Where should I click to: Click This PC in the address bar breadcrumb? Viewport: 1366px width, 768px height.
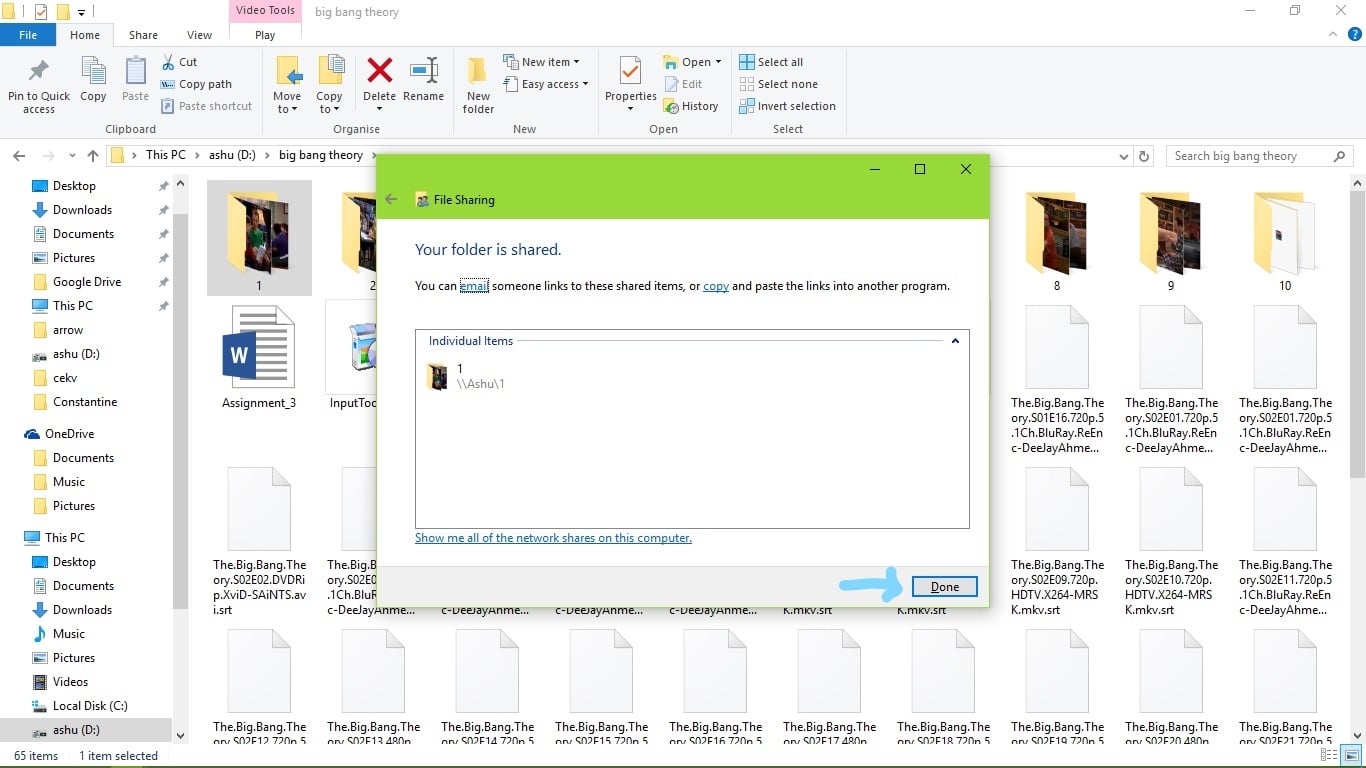coord(165,156)
